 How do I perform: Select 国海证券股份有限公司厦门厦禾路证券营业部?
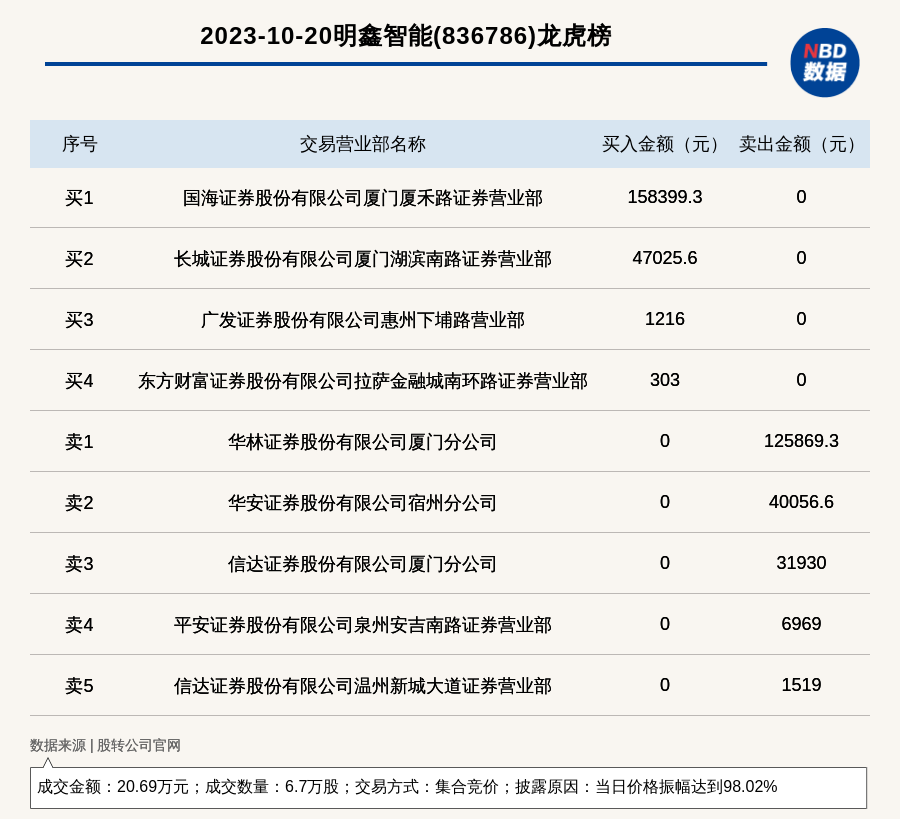[363, 198]
